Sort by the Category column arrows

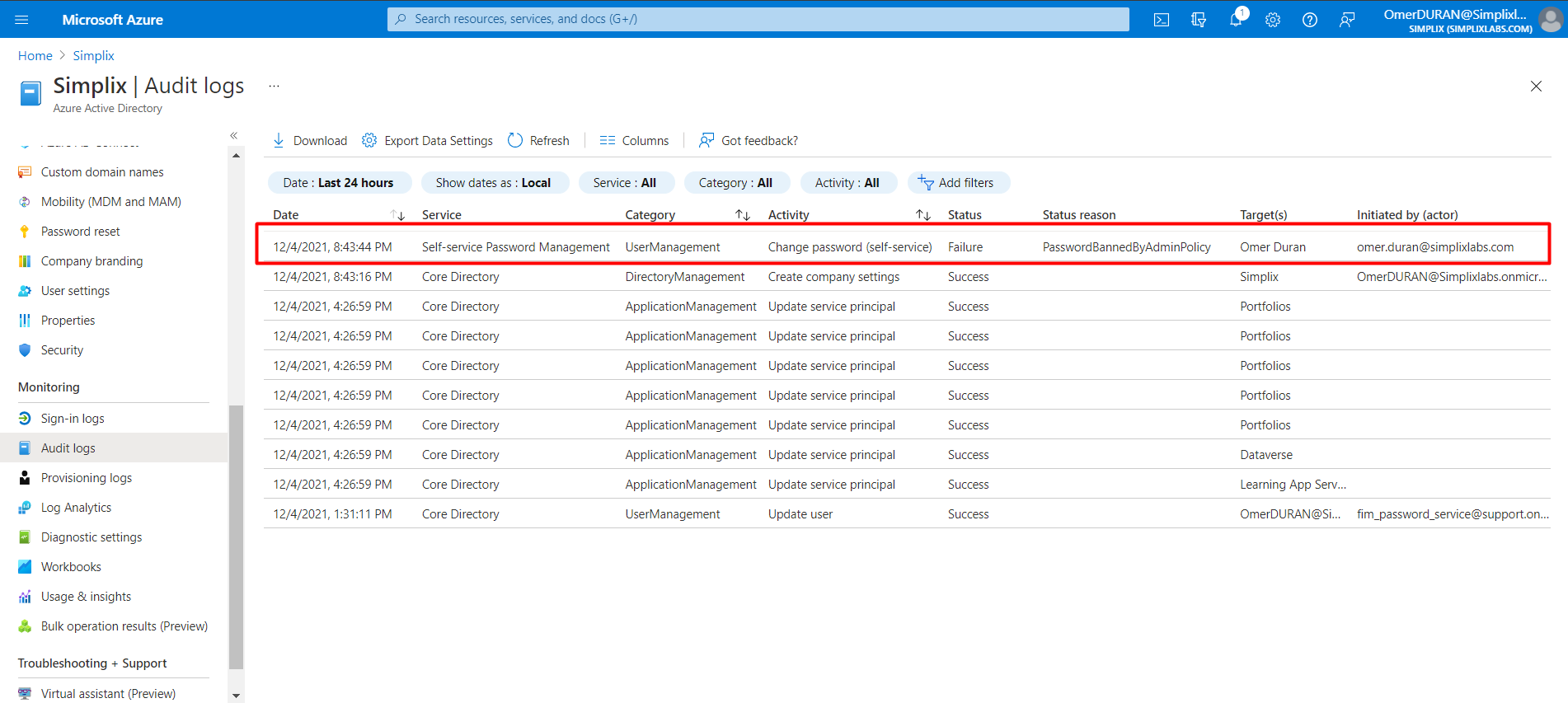743,215
